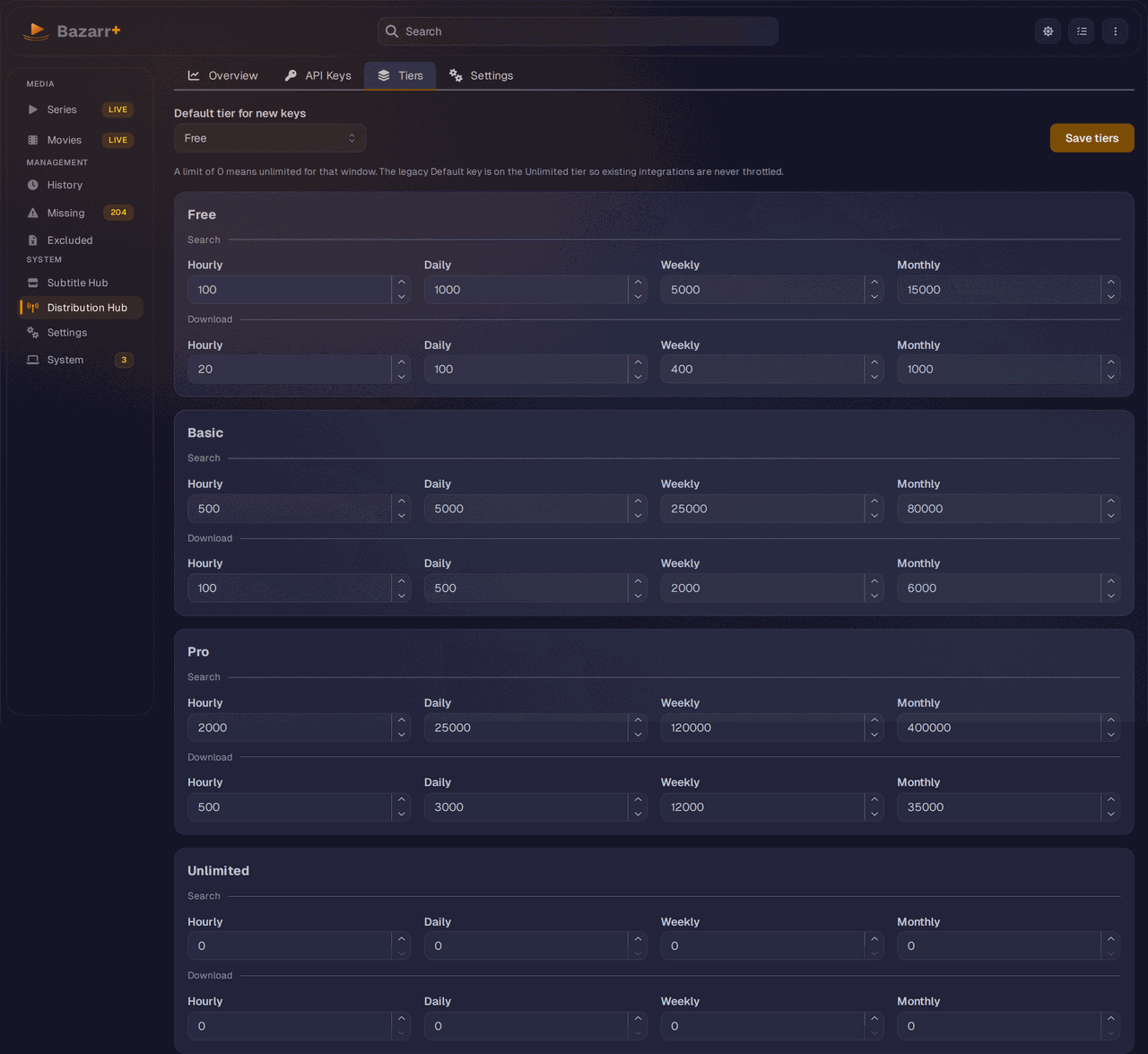Image resolution: width=1148 pixels, height=1054 pixels.
Task: Click the Free Search Hourly field
Action: (299, 290)
